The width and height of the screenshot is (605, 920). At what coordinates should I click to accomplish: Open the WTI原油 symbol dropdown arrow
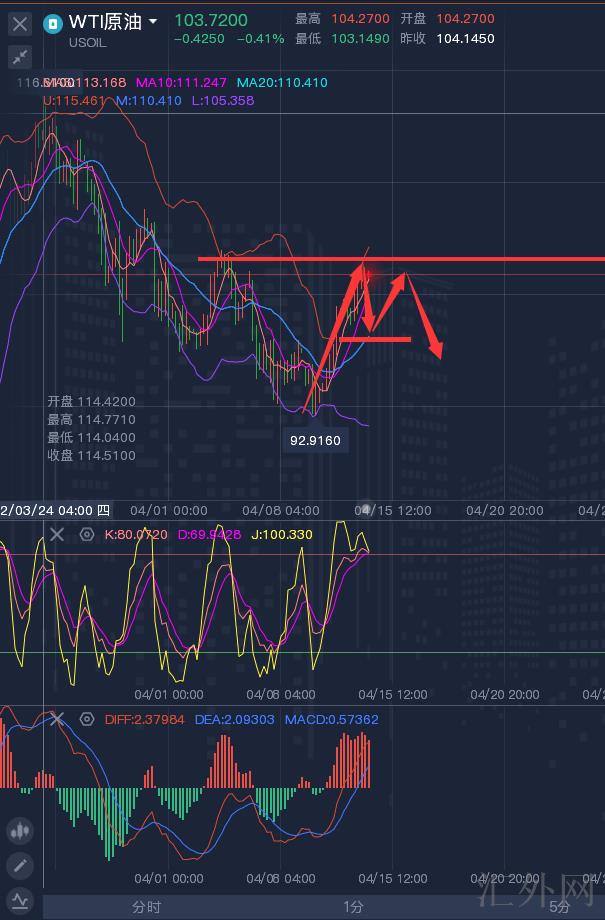coord(153,22)
